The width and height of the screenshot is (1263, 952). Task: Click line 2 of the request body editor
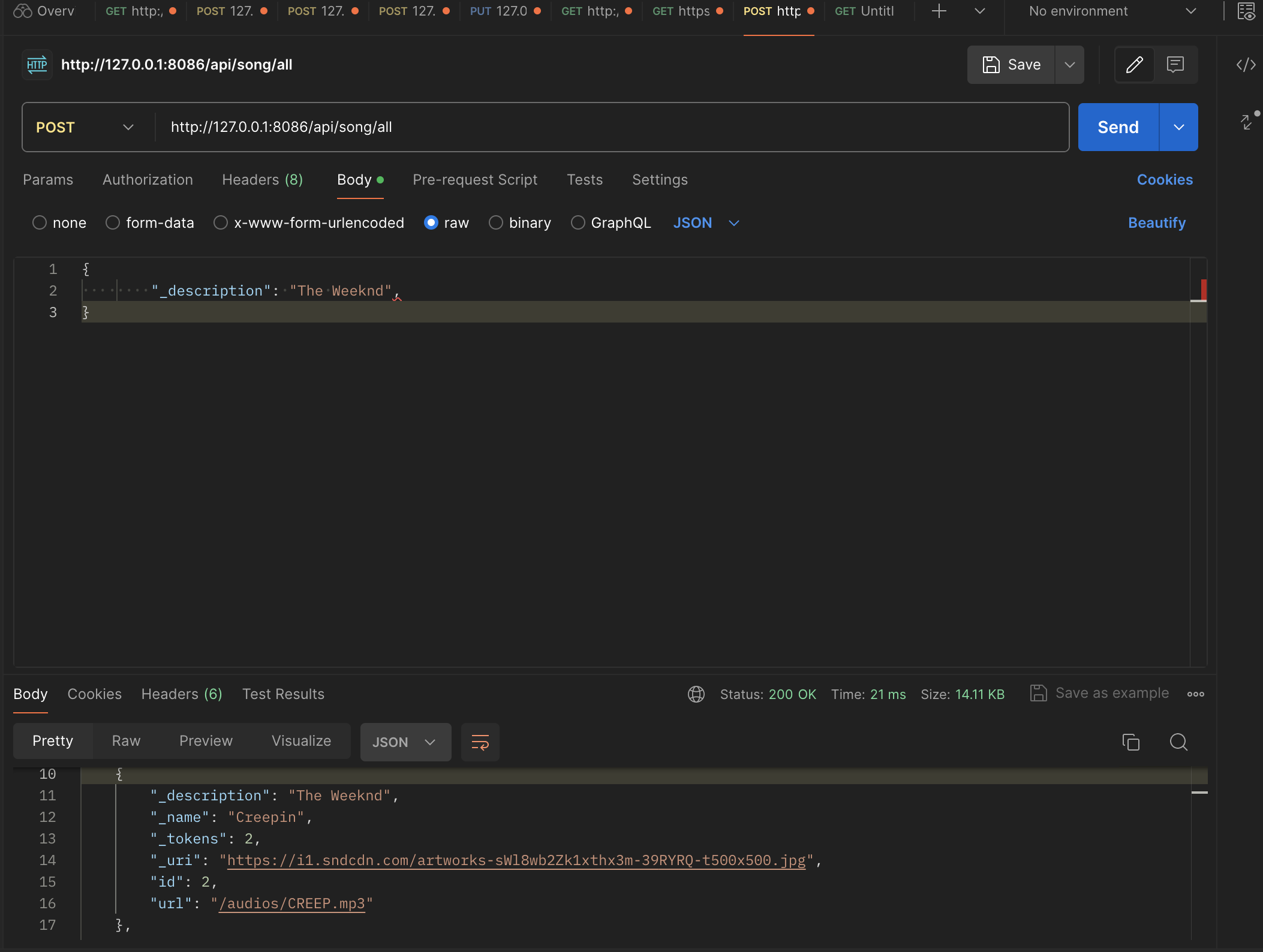636,291
